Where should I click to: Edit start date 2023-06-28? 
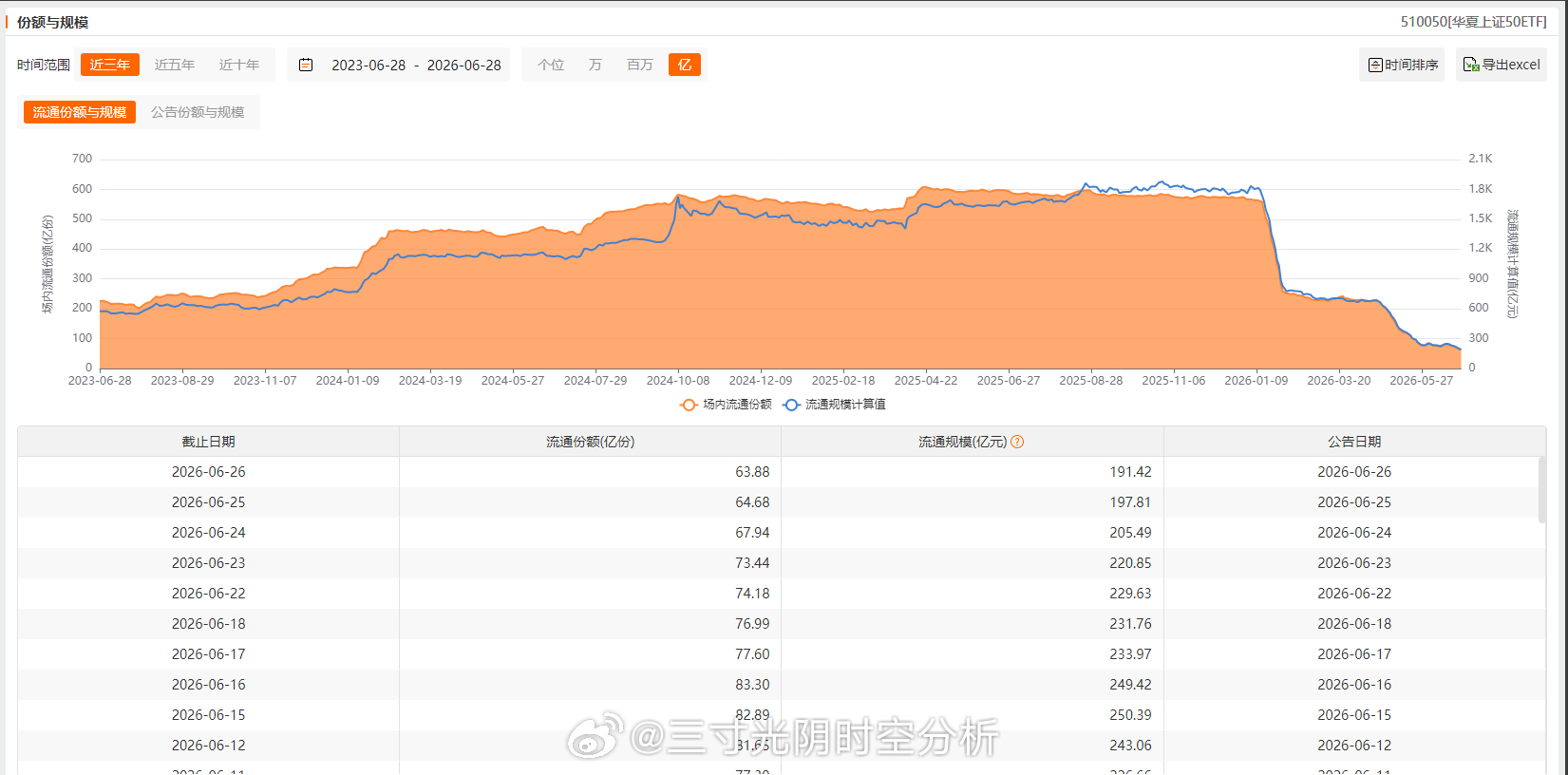pyautogui.click(x=368, y=65)
